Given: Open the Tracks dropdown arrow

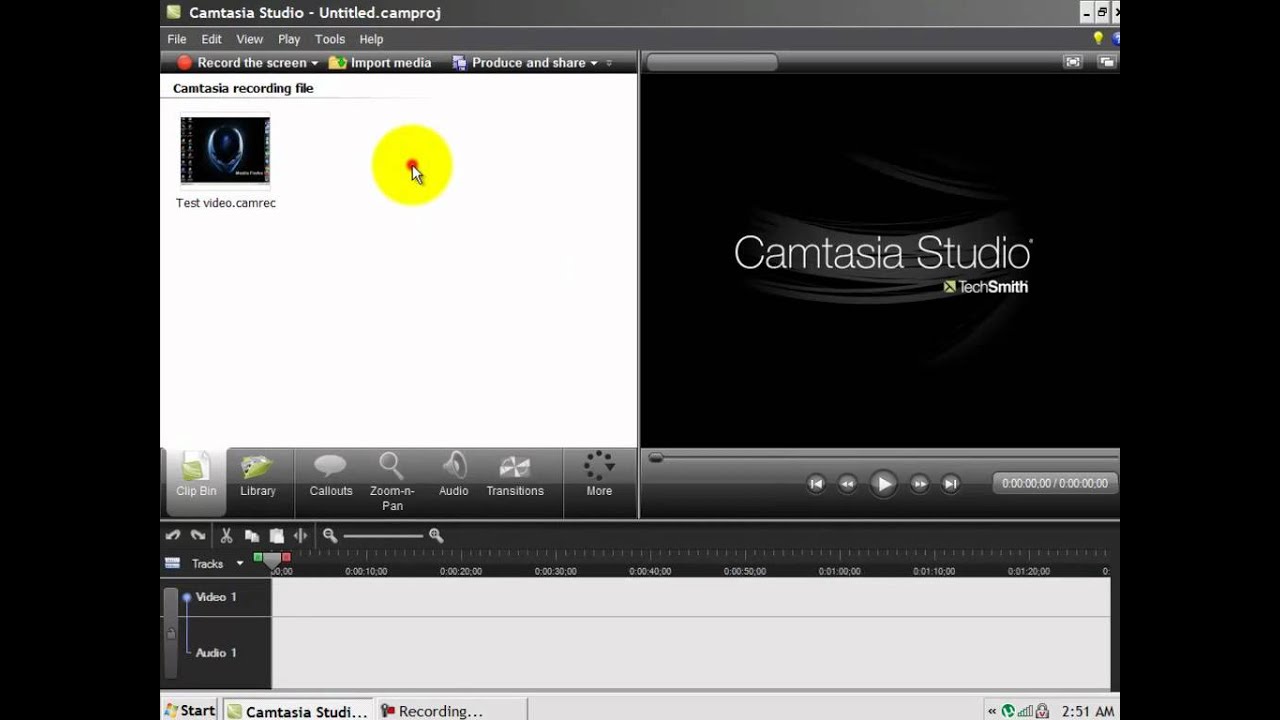Looking at the screenshot, I should [239, 563].
